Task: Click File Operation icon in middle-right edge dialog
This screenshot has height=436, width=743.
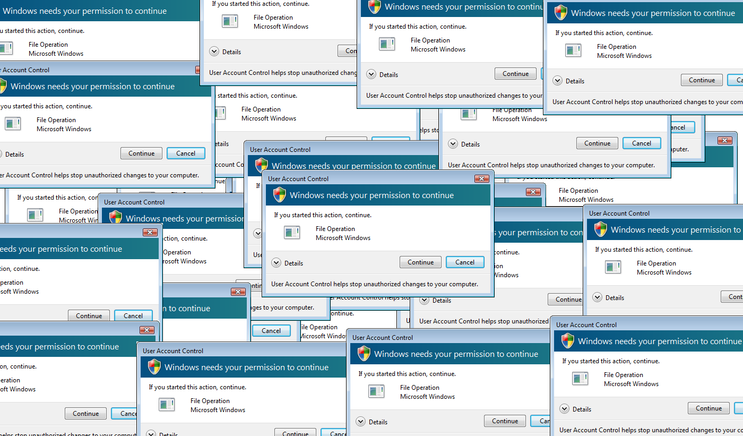Action: coord(613,267)
